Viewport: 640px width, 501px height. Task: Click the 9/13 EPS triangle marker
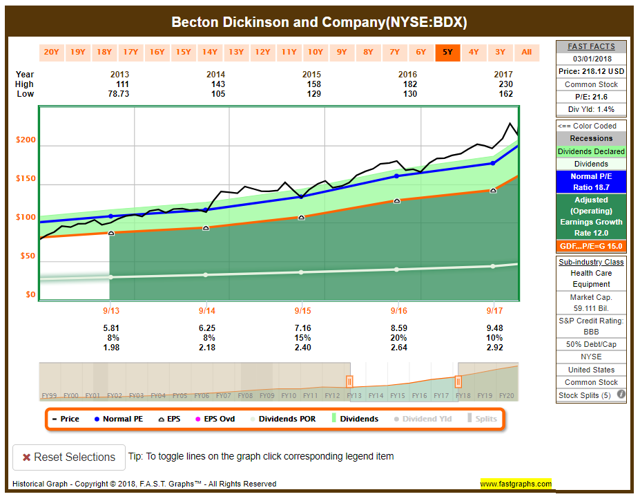pos(111,233)
